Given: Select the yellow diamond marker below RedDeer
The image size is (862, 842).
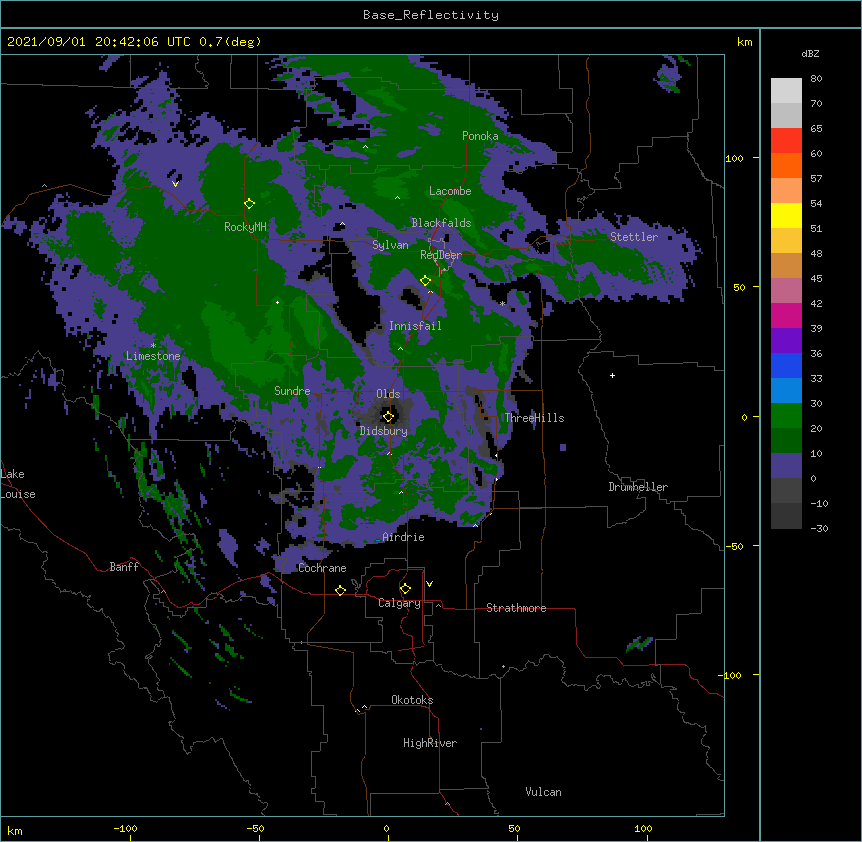Looking at the screenshot, I should pyautogui.click(x=426, y=281).
